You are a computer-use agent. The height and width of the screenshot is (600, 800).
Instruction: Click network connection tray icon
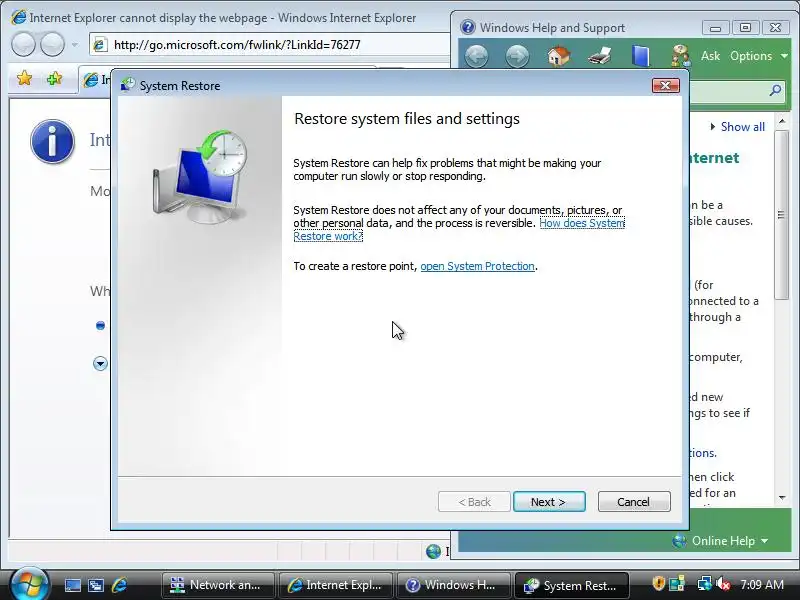tap(705, 584)
